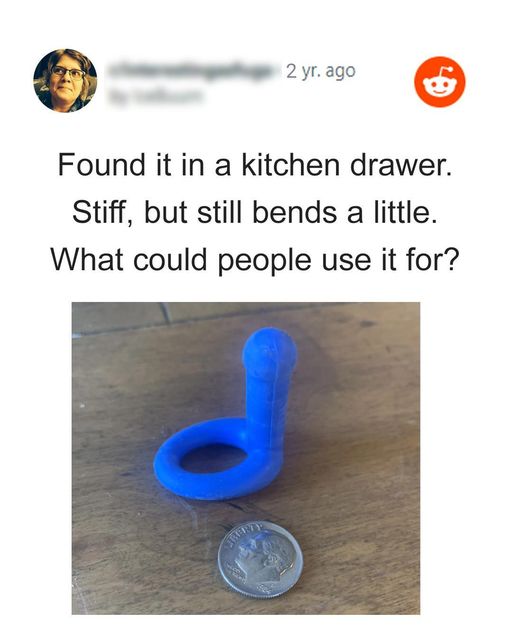This screenshot has height=640, width=512.
Task: Click the rounded top of the blue upright stem
Action: [269, 348]
